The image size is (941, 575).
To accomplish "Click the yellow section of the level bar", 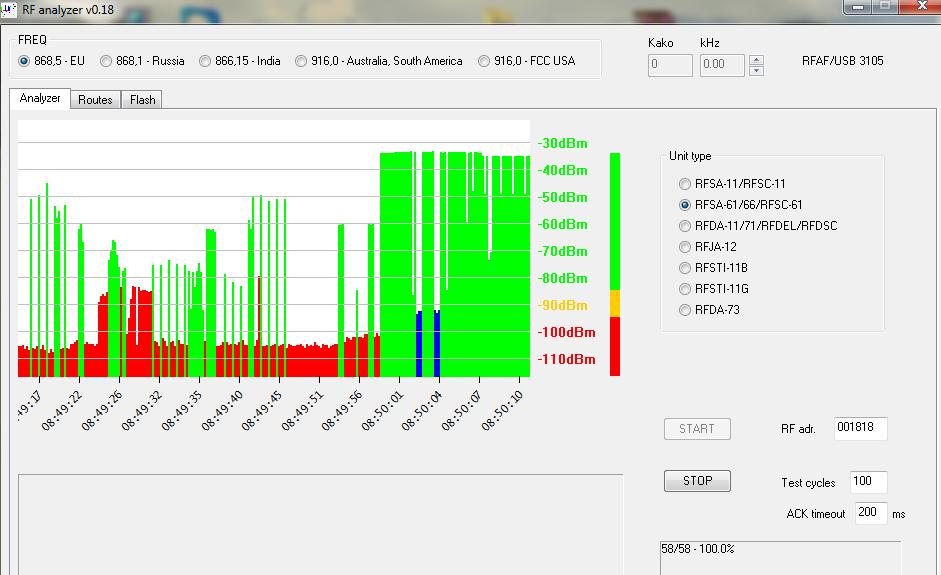I will (615, 303).
